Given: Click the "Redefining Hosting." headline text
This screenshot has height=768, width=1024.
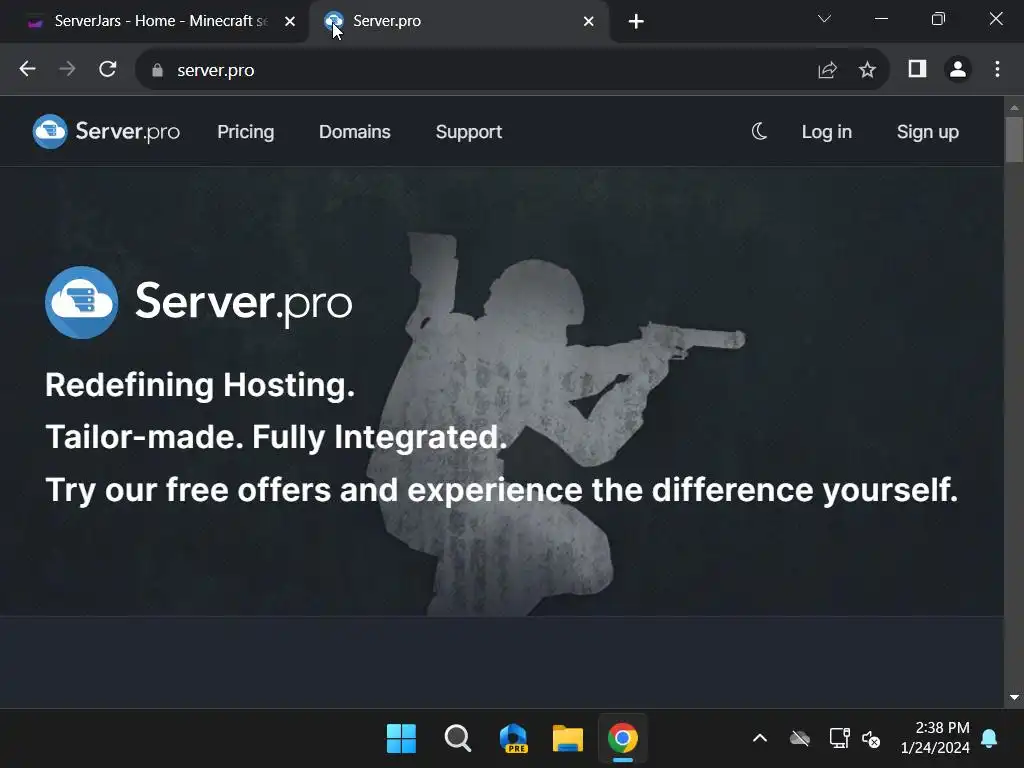Looking at the screenshot, I should point(200,385).
